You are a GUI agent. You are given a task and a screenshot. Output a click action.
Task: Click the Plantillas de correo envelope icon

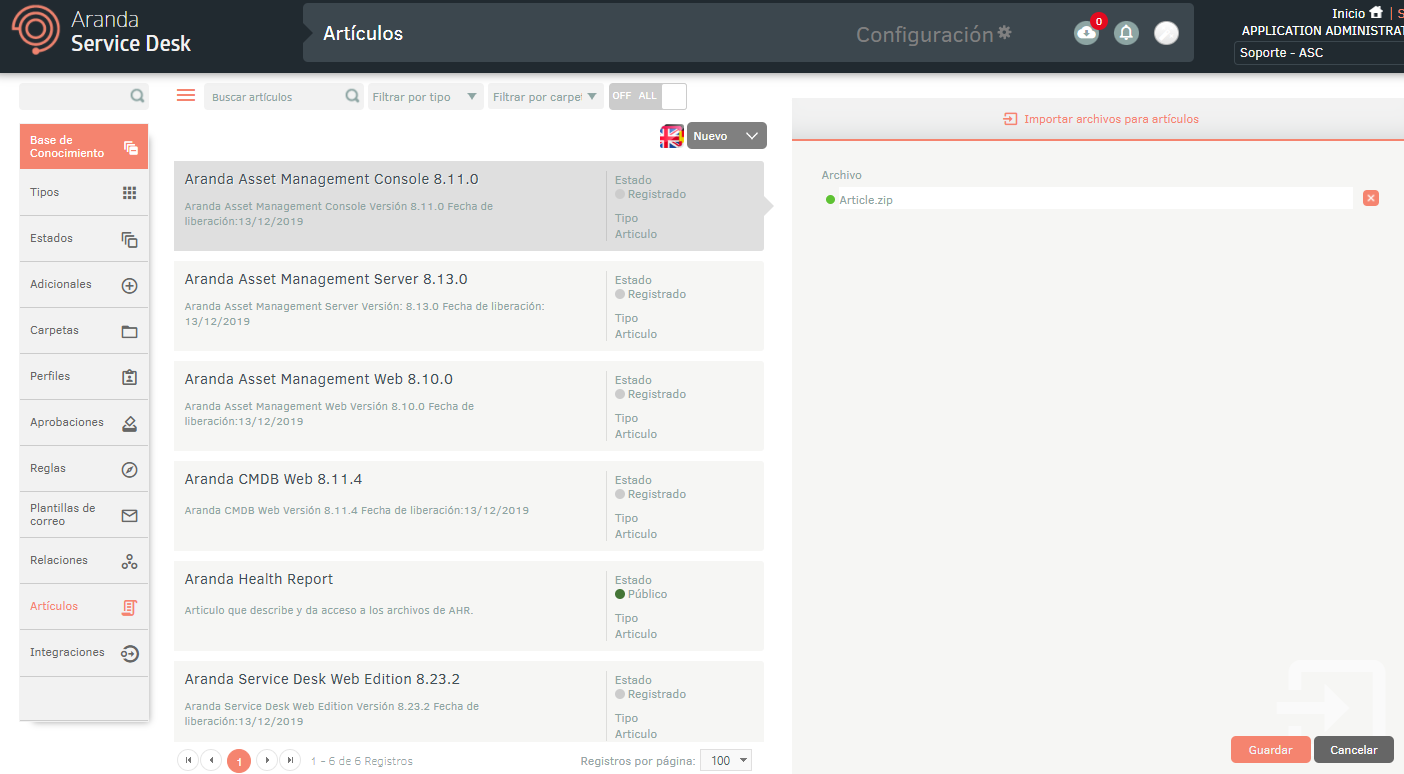coord(129,516)
